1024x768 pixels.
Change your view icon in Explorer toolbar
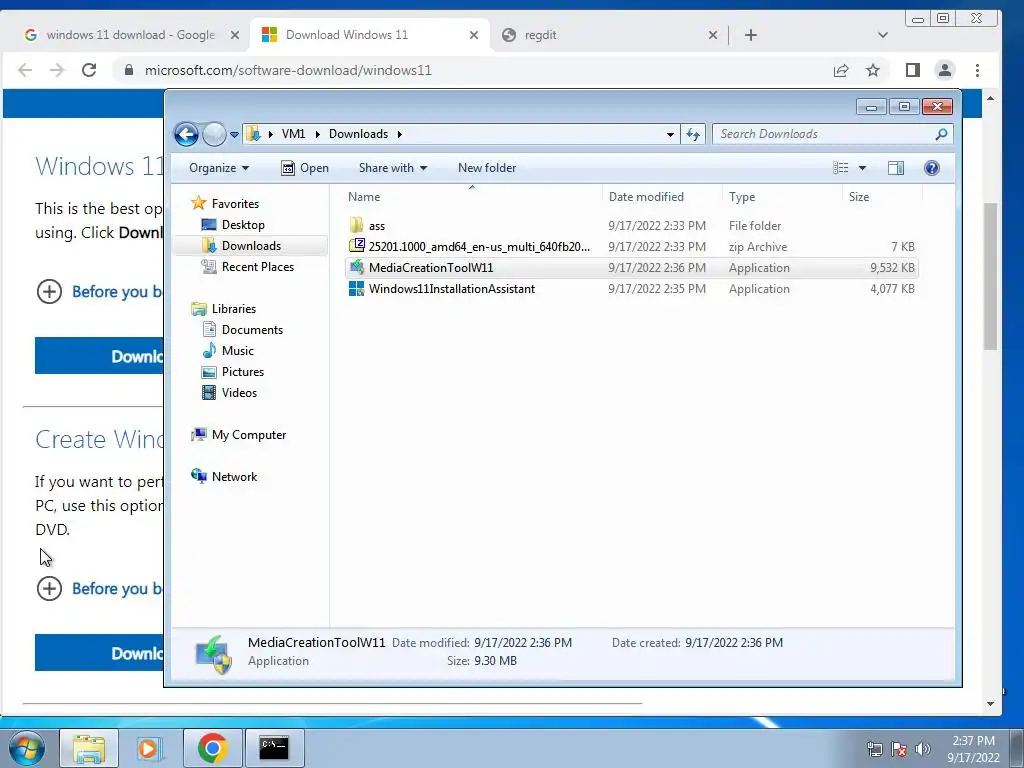(x=840, y=168)
